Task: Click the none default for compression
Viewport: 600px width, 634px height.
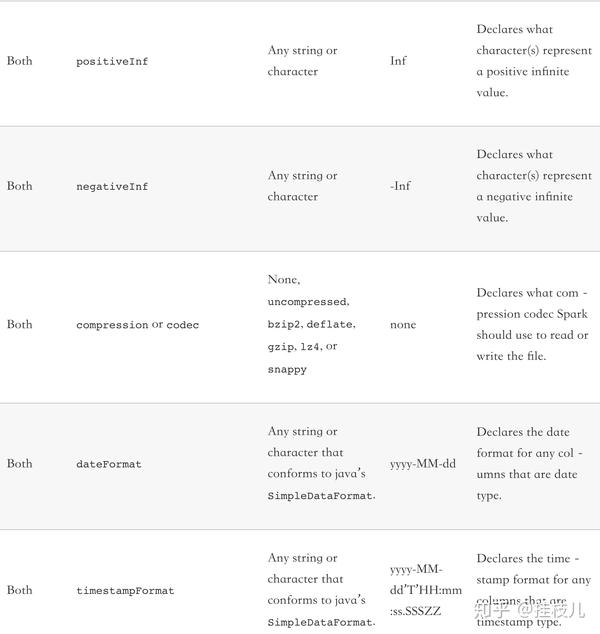Action: (403, 324)
